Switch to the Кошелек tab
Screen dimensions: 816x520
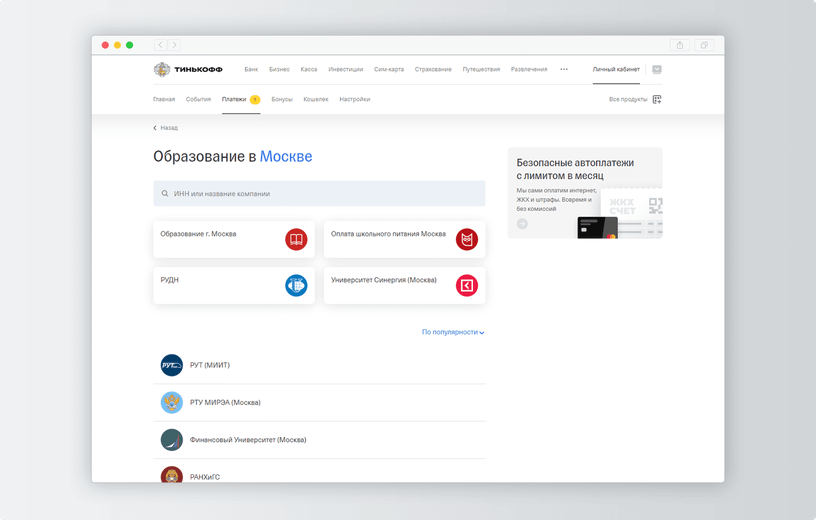pos(316,99)
